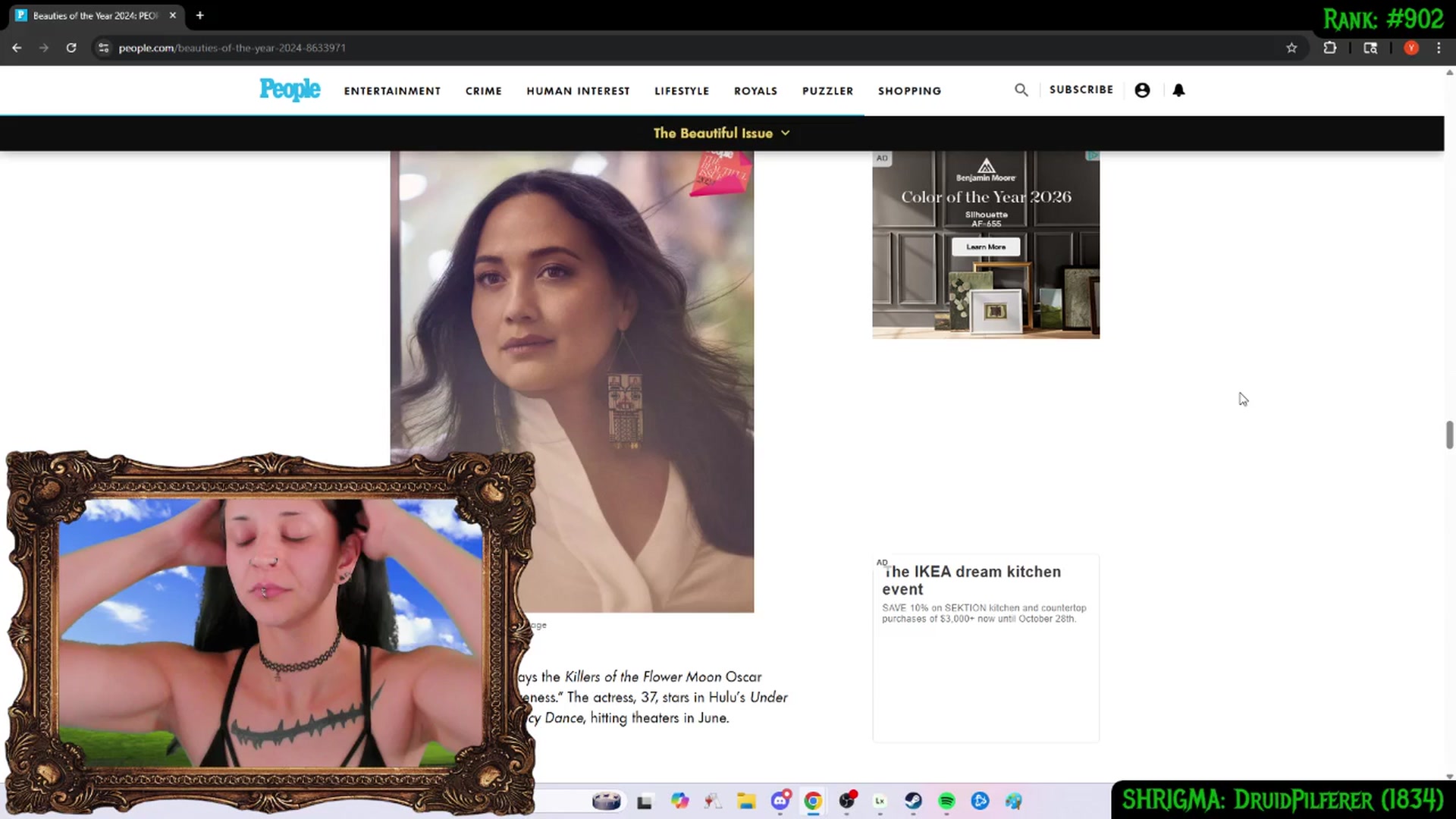Open Copilot from the taskbar

click(680, 801)
